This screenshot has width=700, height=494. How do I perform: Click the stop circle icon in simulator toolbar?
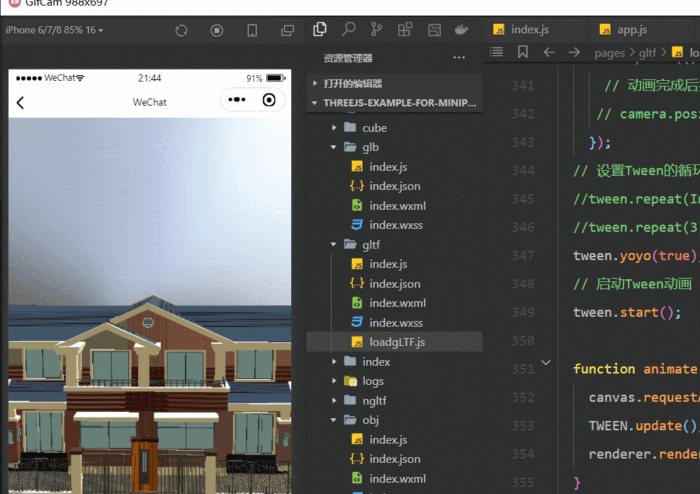coord(217,30)
